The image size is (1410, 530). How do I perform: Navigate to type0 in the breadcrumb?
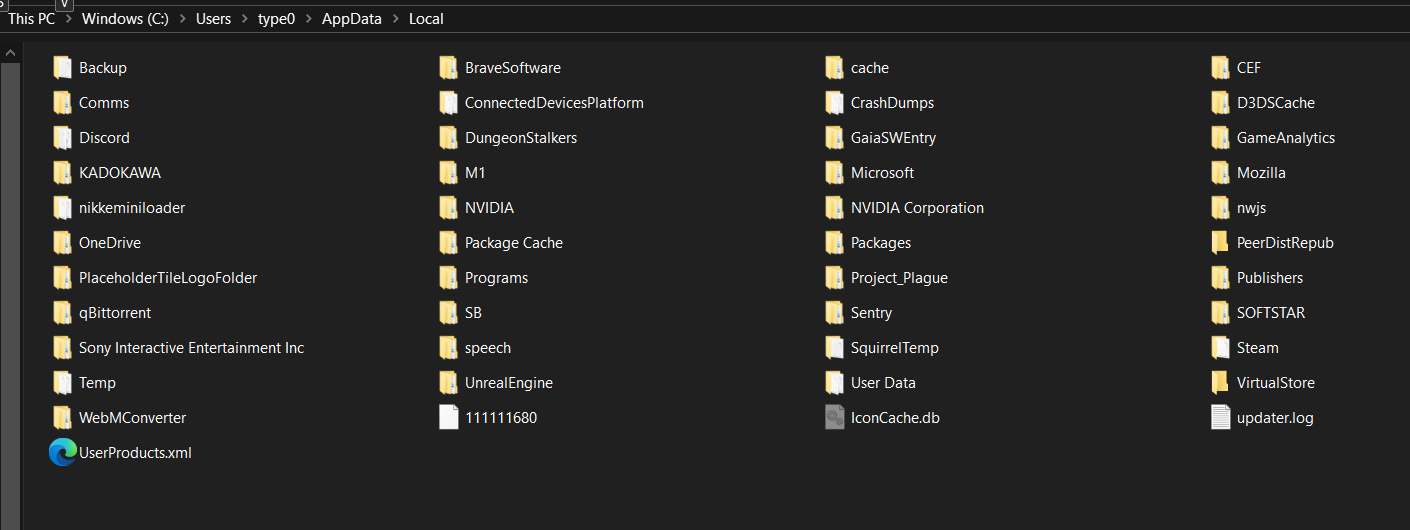coord(276,19)
